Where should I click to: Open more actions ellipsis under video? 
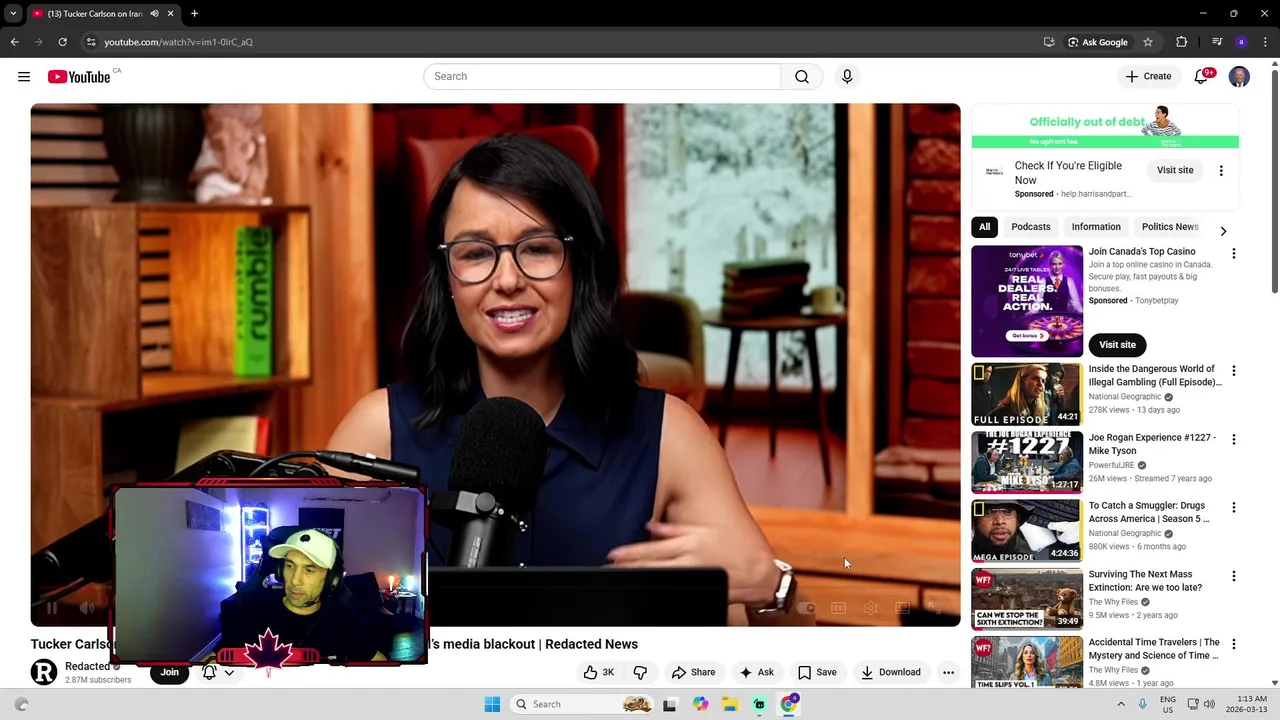(x=948, y=672)
